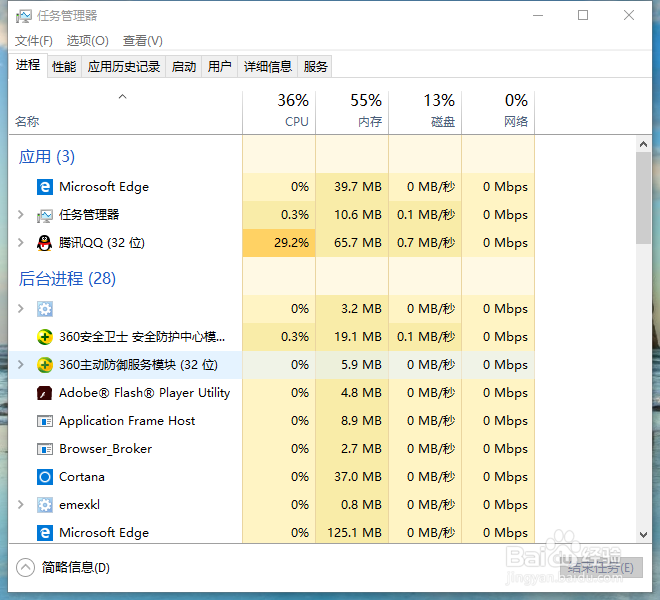This screenshot has height=600, width=660.
Task: Click the Cortana circle icon
Action: [45, 477]
